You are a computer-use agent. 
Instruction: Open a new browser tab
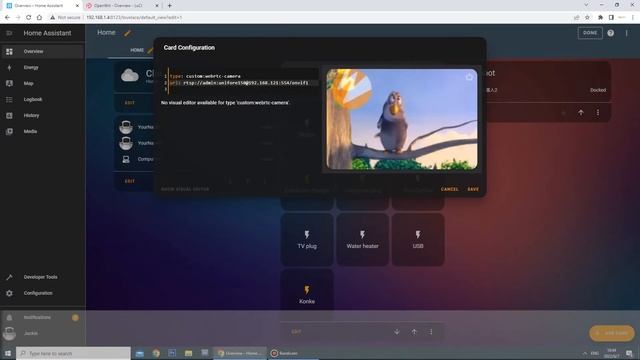(170, 6)
